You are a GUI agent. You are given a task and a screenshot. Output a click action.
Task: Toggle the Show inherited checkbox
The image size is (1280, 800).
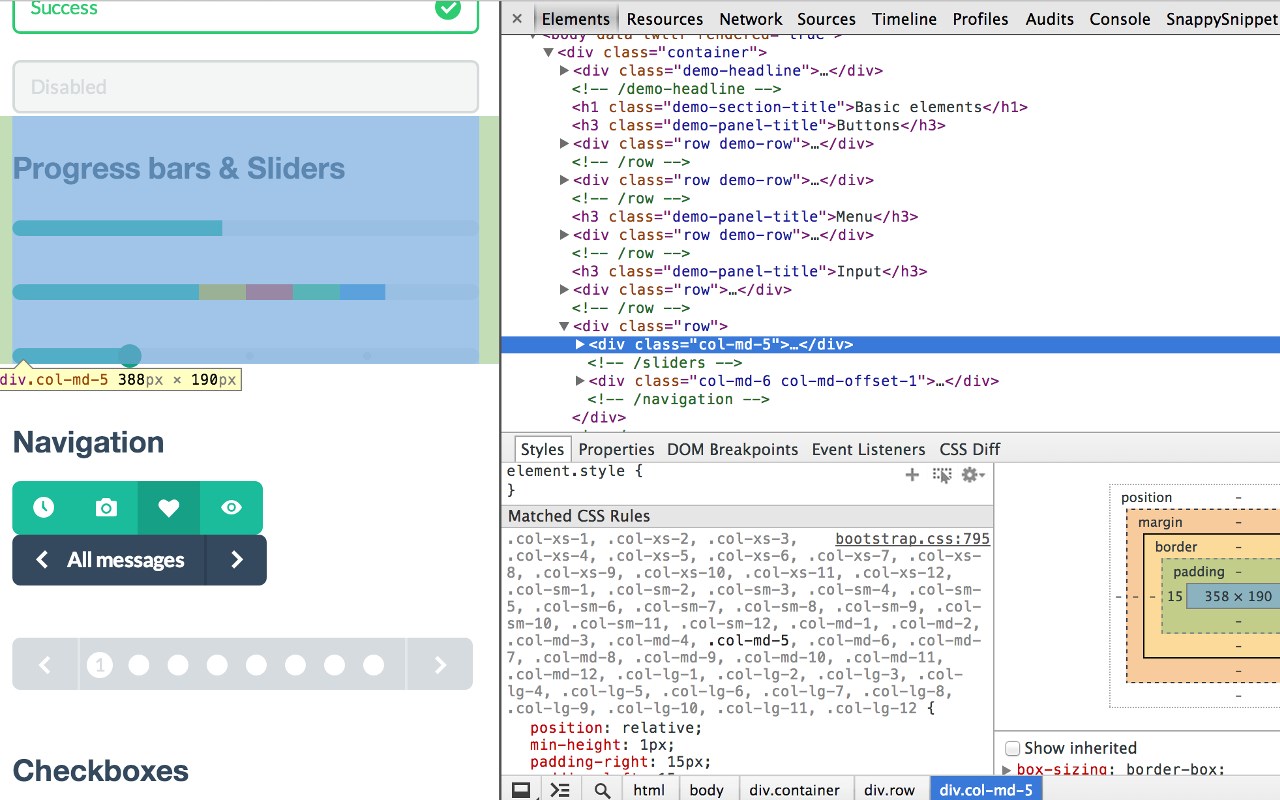pyautogui.click(x=1012, y=748)
